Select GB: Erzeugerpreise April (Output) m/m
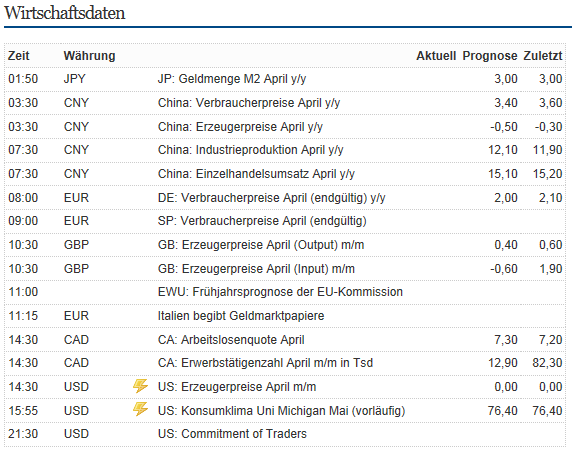573x457 pixels. [261, 245]
